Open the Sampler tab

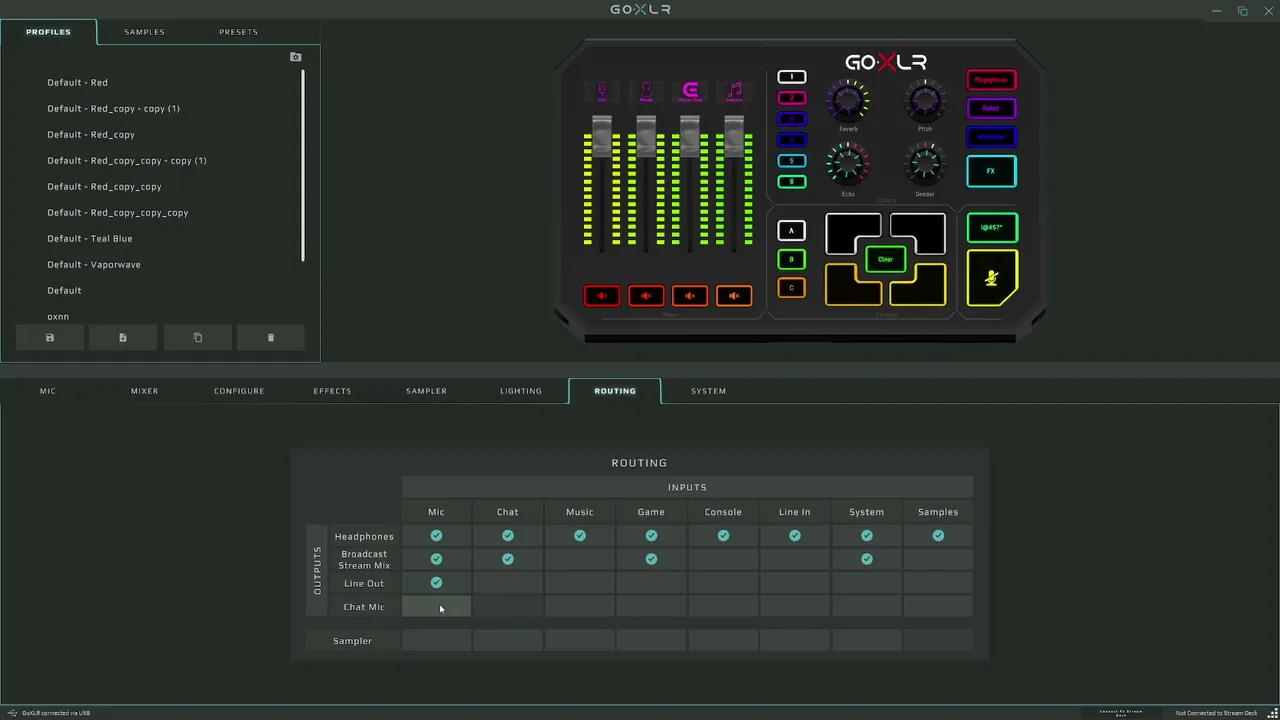click(x=427, y=391)
